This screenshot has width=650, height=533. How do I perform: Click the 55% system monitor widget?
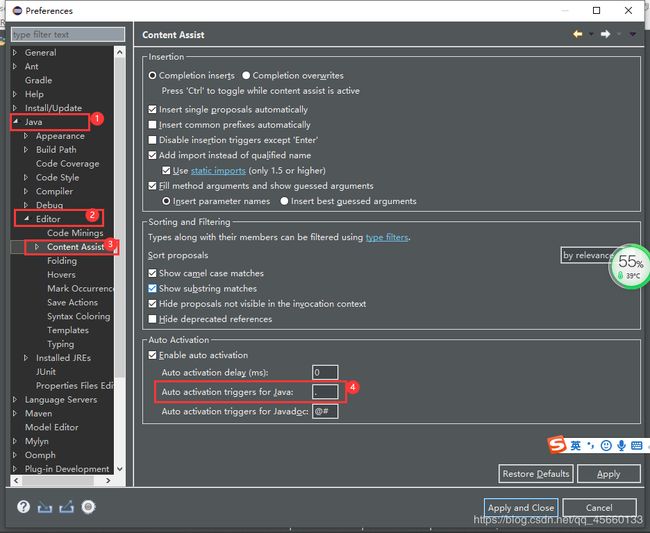(x=629, y=266)
